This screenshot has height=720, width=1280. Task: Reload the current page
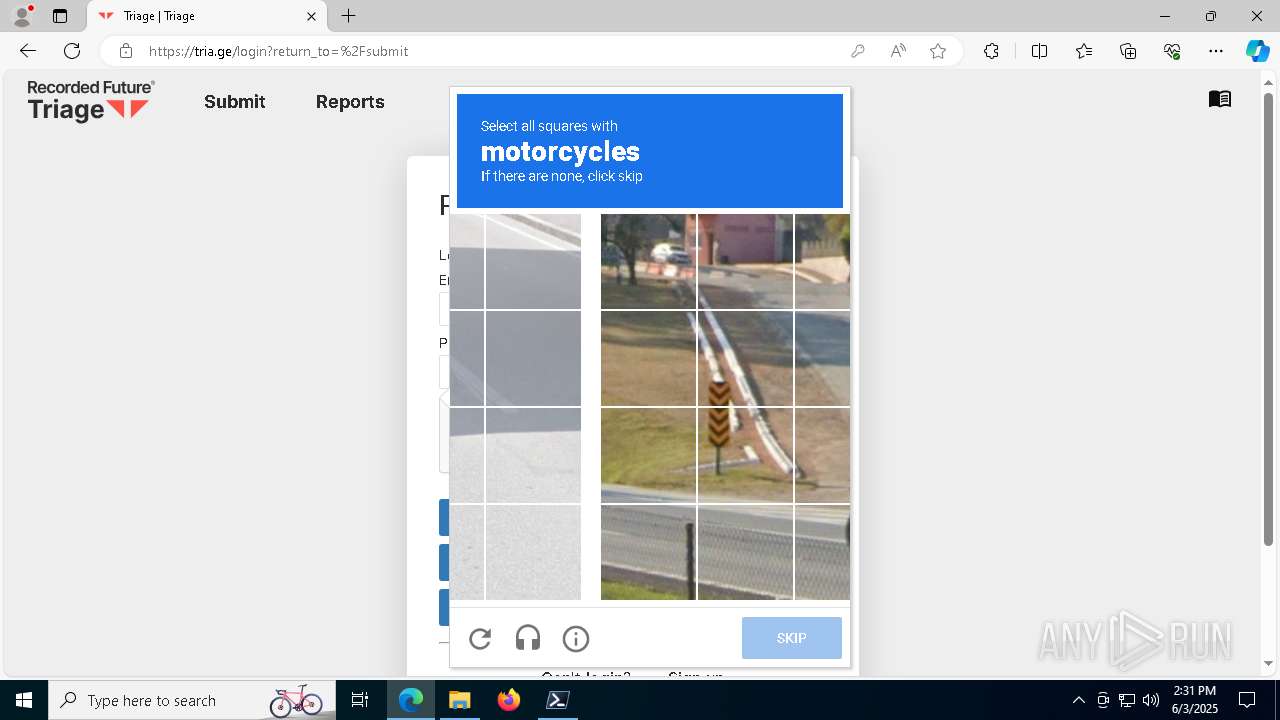[x=72, y=51]
